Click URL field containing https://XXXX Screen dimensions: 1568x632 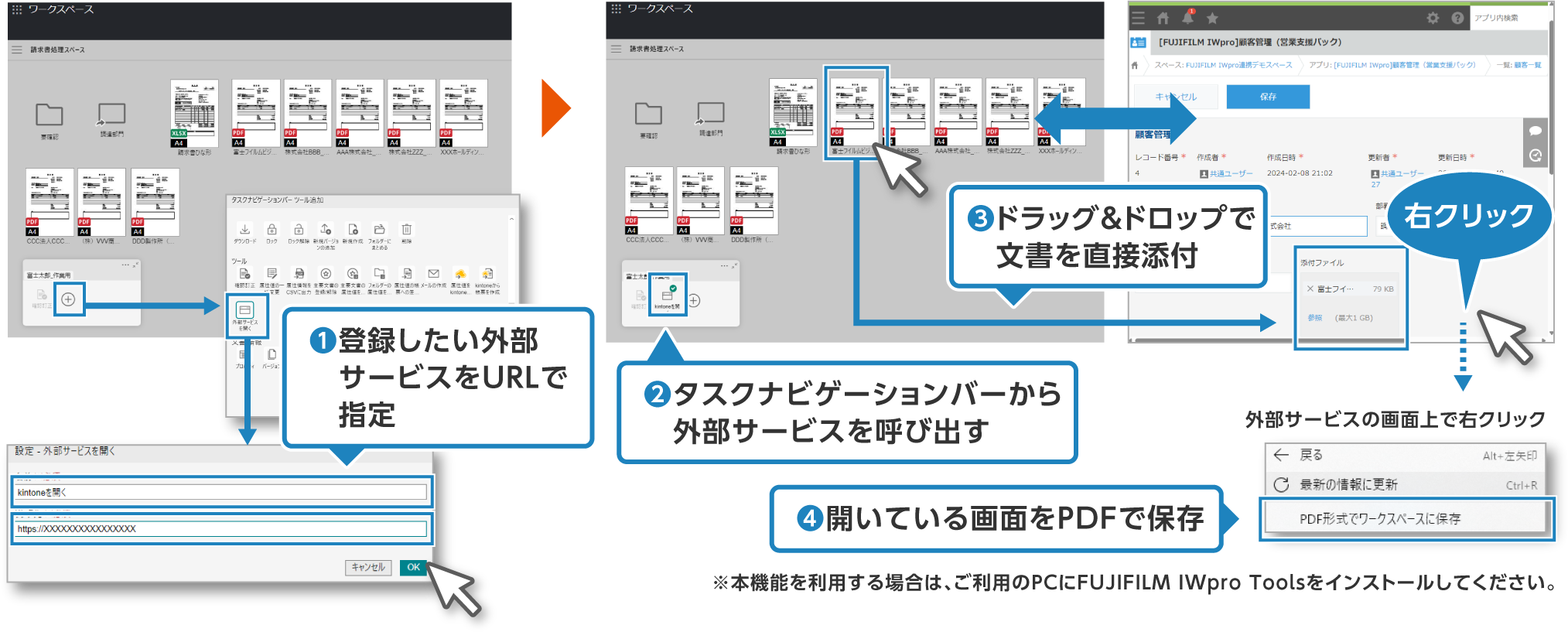(x=221, y=529)
